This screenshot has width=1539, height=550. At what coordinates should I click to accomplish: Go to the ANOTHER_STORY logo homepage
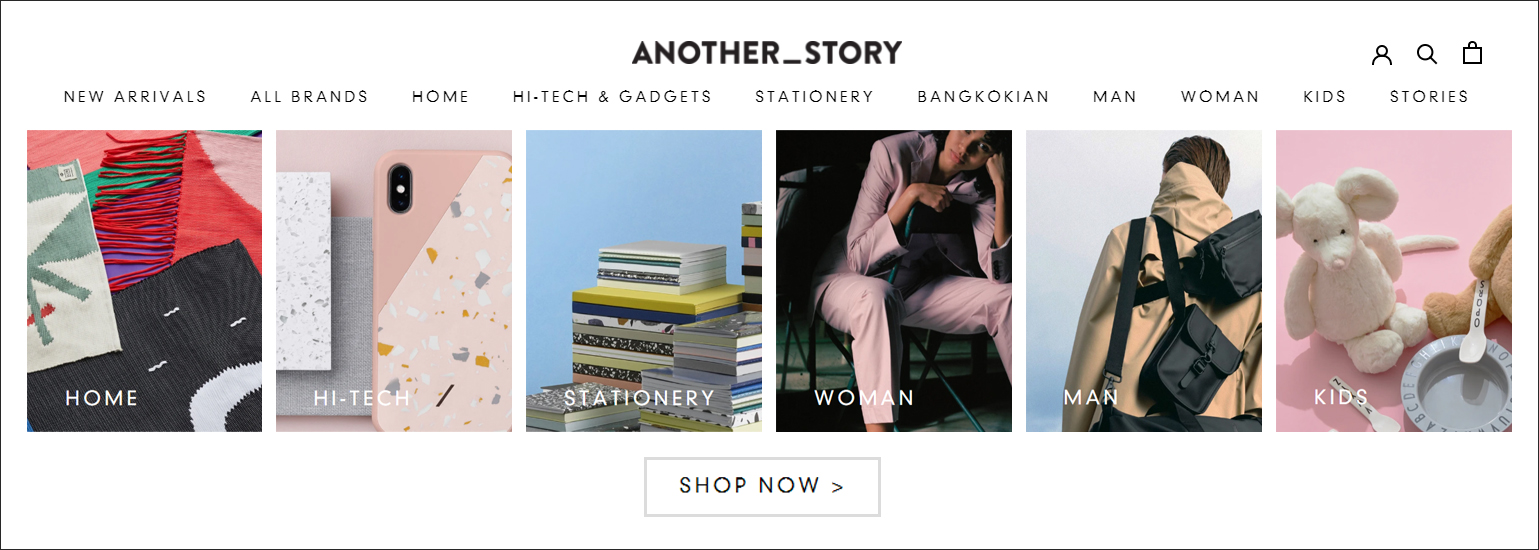[x=767, y=52]
